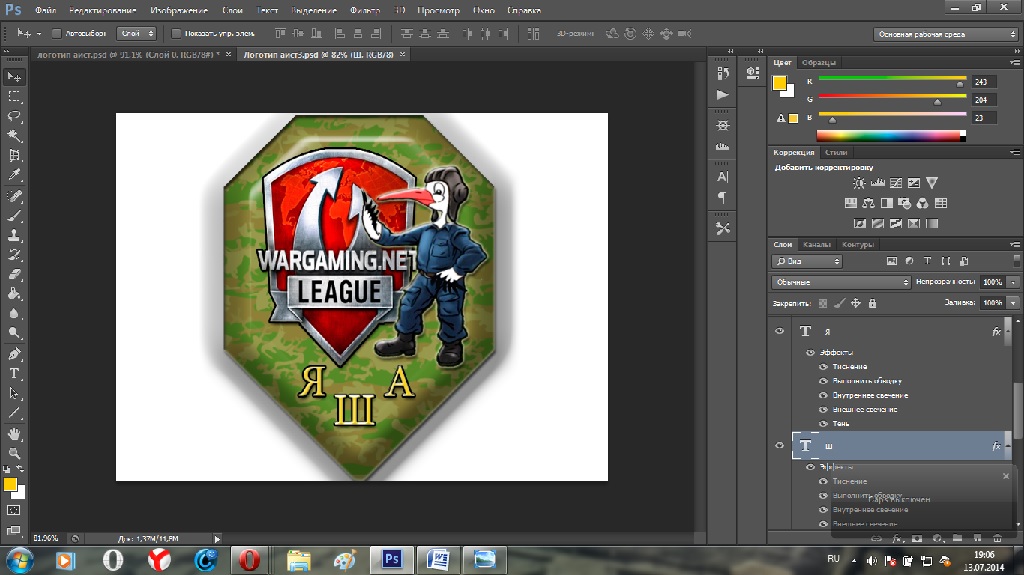This screenshot has width=1024, height=575.
Task: Open the Непрозрачность opacity dropdown arrow
Action: [1013, 282]
